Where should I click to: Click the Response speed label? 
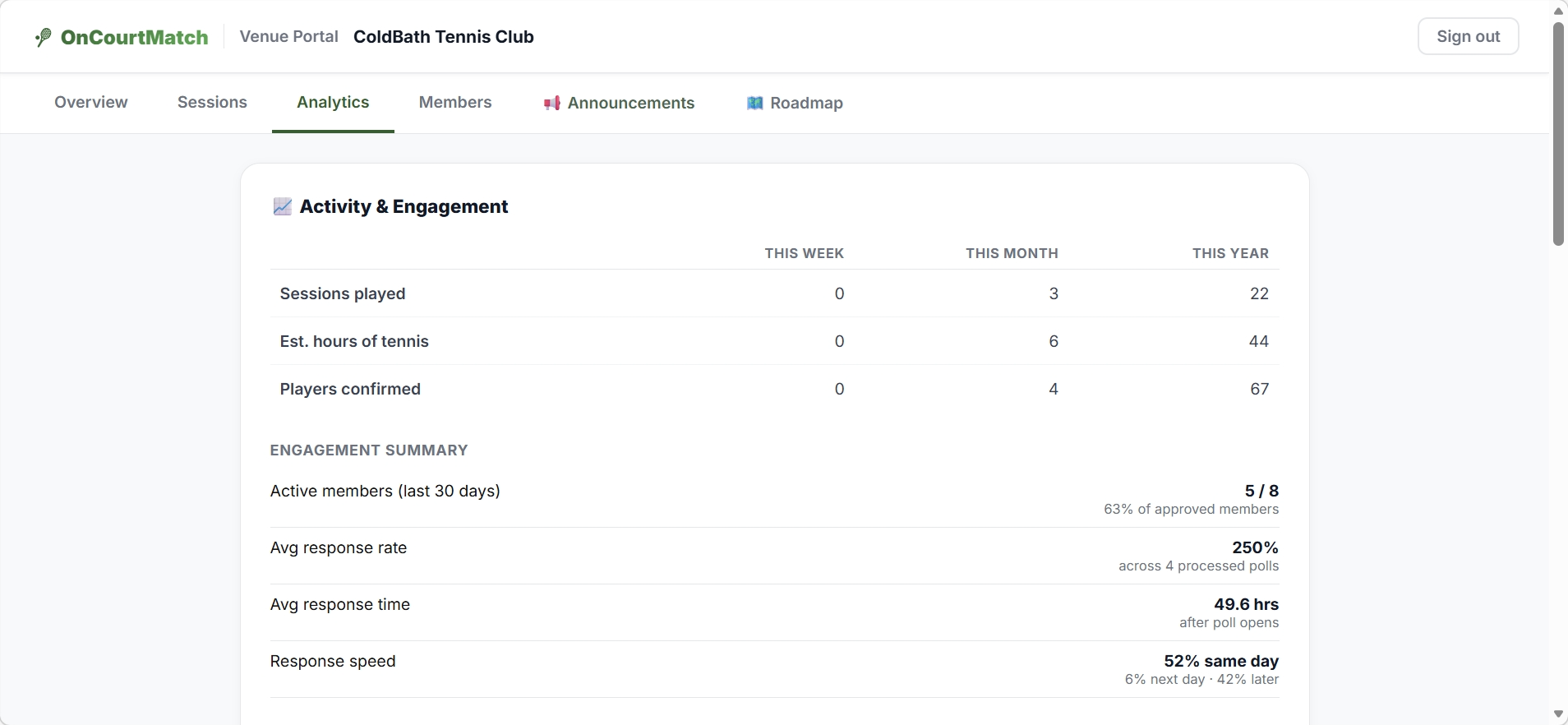[x=333, y=661]
